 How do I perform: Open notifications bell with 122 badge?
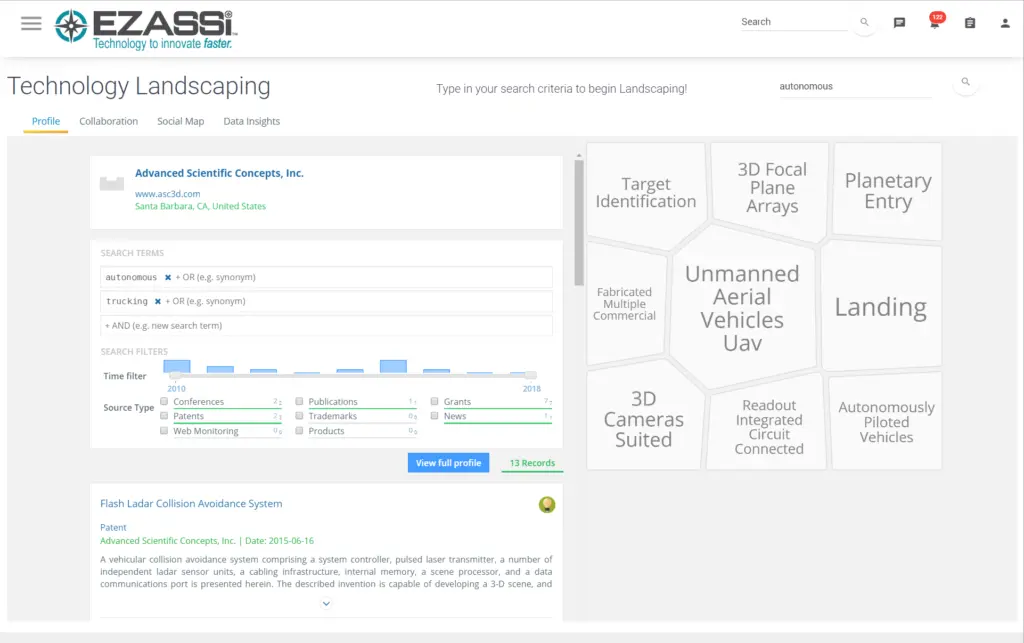click(935, 22)
